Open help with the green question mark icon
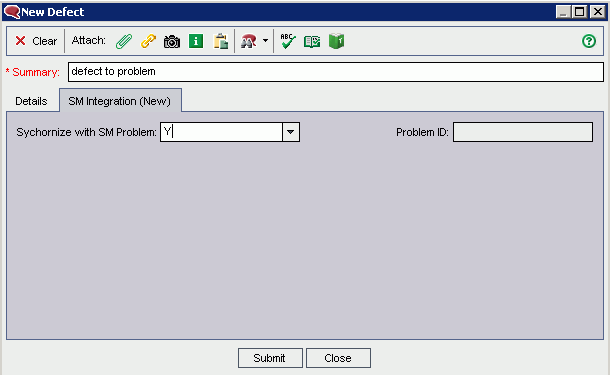This screenshot has height=375, width=610. coord(589,41)
